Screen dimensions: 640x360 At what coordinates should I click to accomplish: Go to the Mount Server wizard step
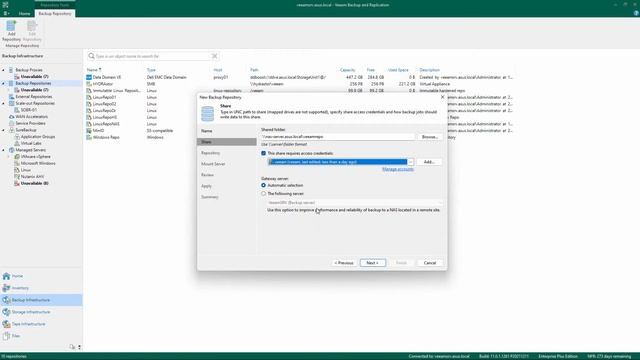pos(213,164)
